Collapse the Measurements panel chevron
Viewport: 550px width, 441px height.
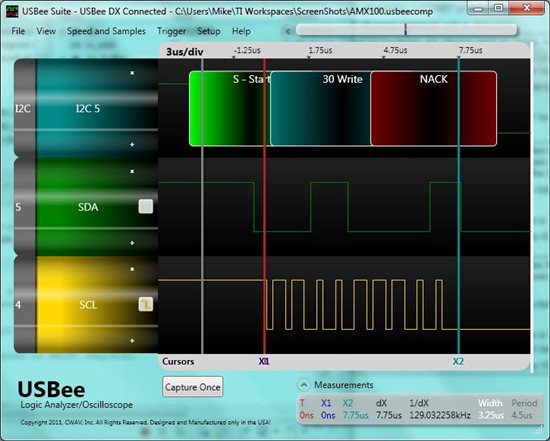(304, 385)
